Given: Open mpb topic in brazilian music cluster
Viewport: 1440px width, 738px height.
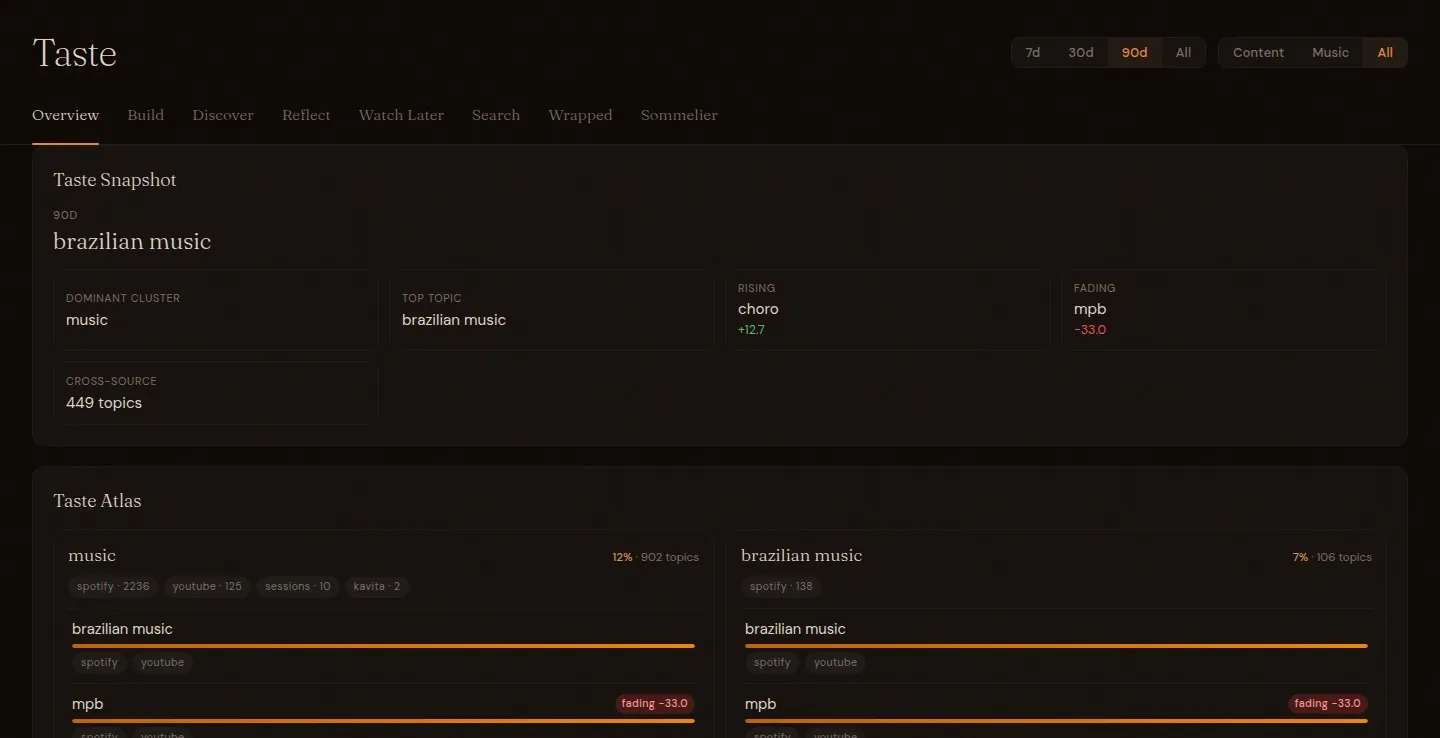Looking at the screenshot, I should point(761,704).
